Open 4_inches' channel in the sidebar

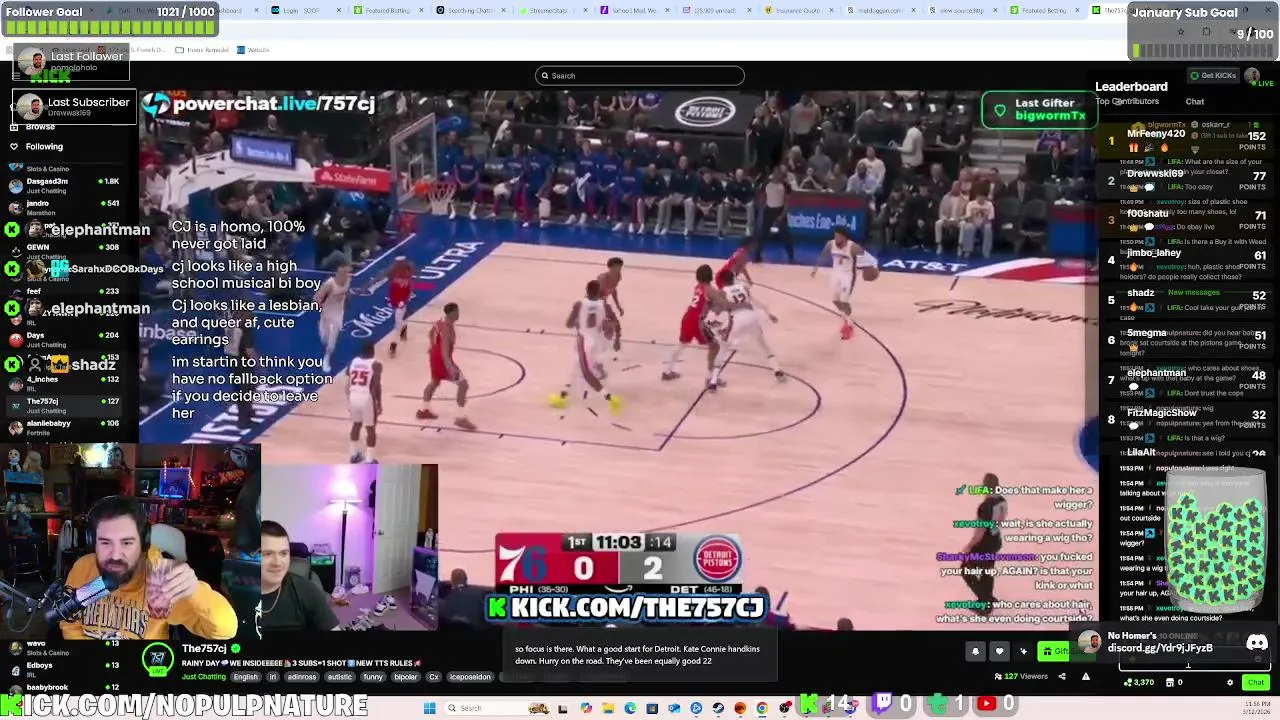pos(64,383)
